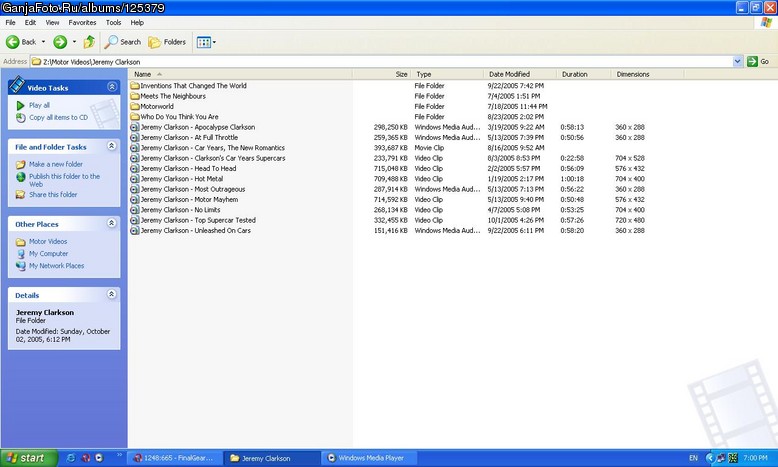Open the Back history dropdown arrow
Screen dimensions: 778x467
(43, 42)
